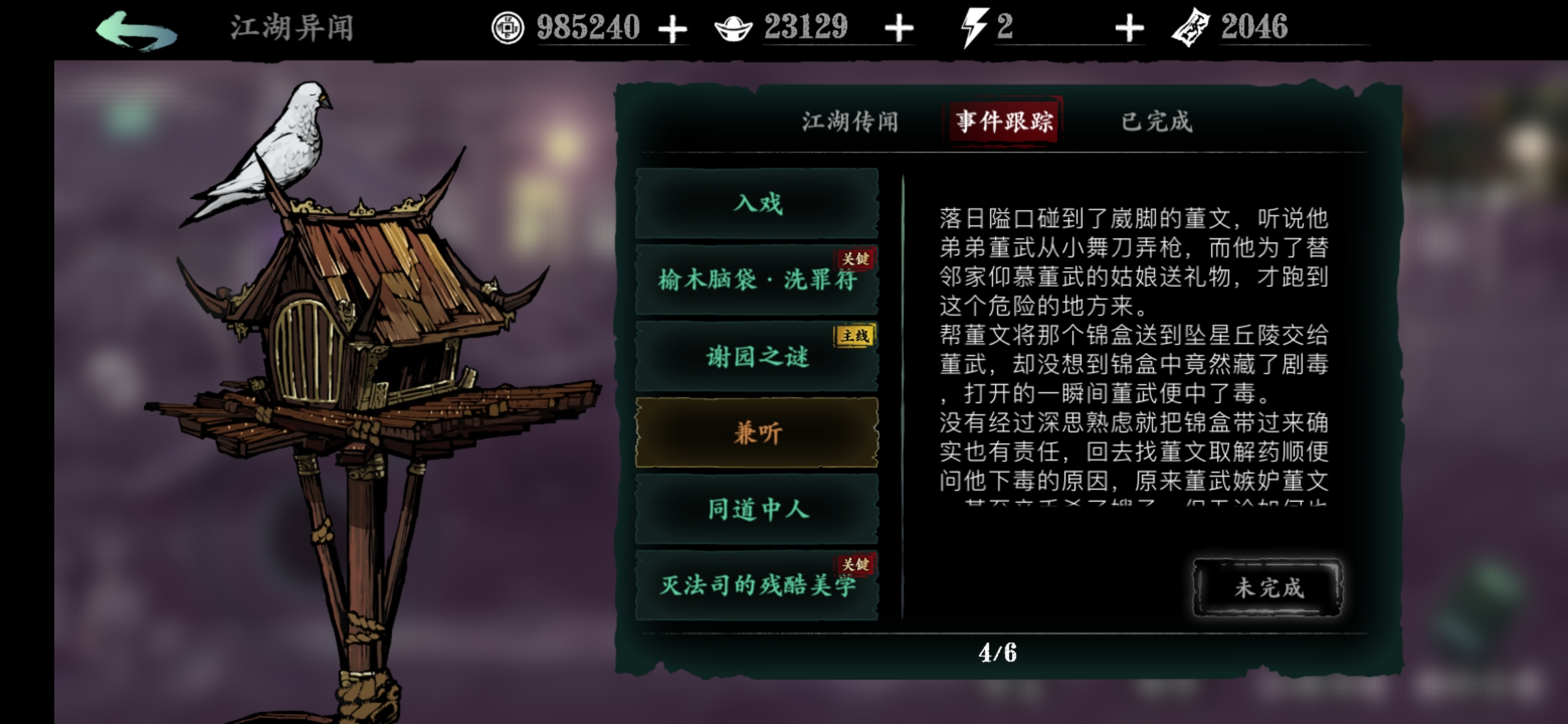1568x724 pixels.
Task: Choose the highlighted 兼听 event
Action: (757, 432)
